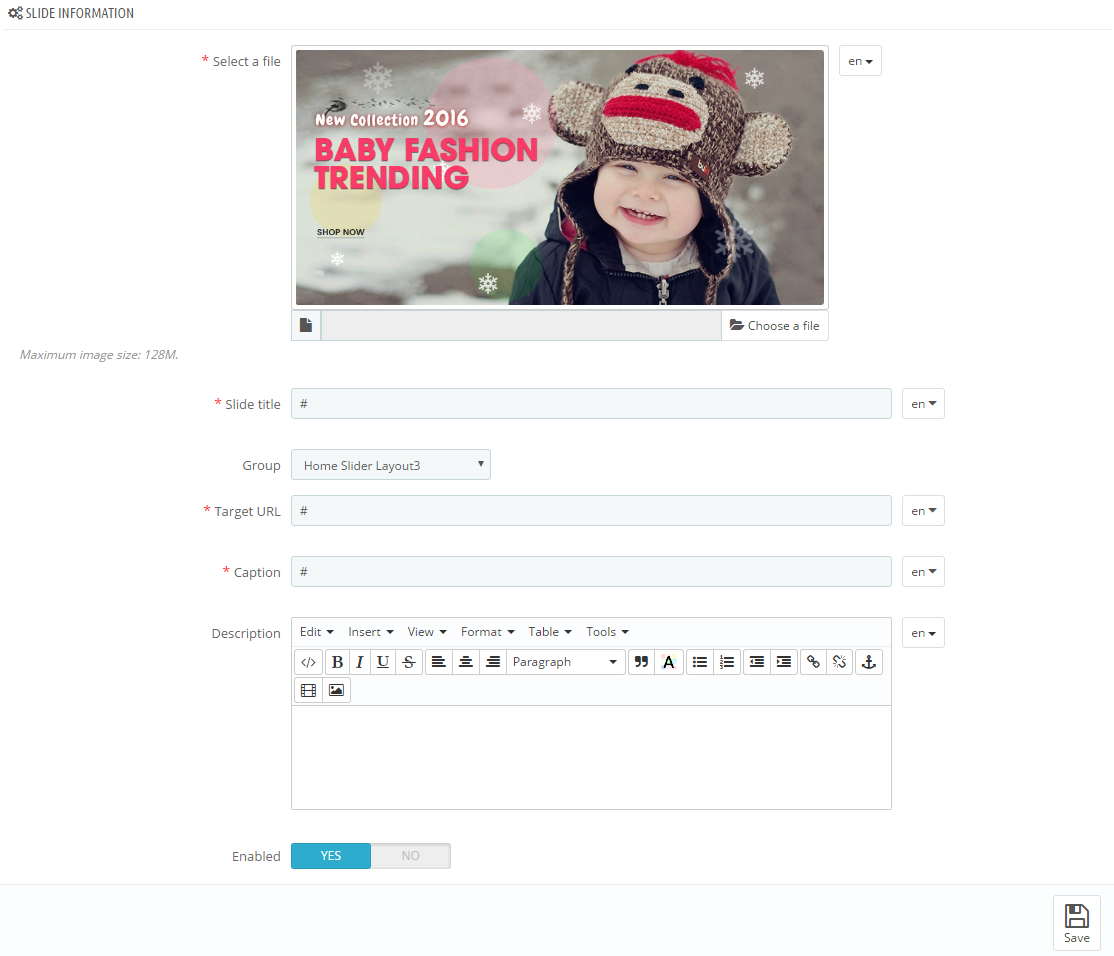Insert an anchor

pyautogui.click(x=869, y=662)
